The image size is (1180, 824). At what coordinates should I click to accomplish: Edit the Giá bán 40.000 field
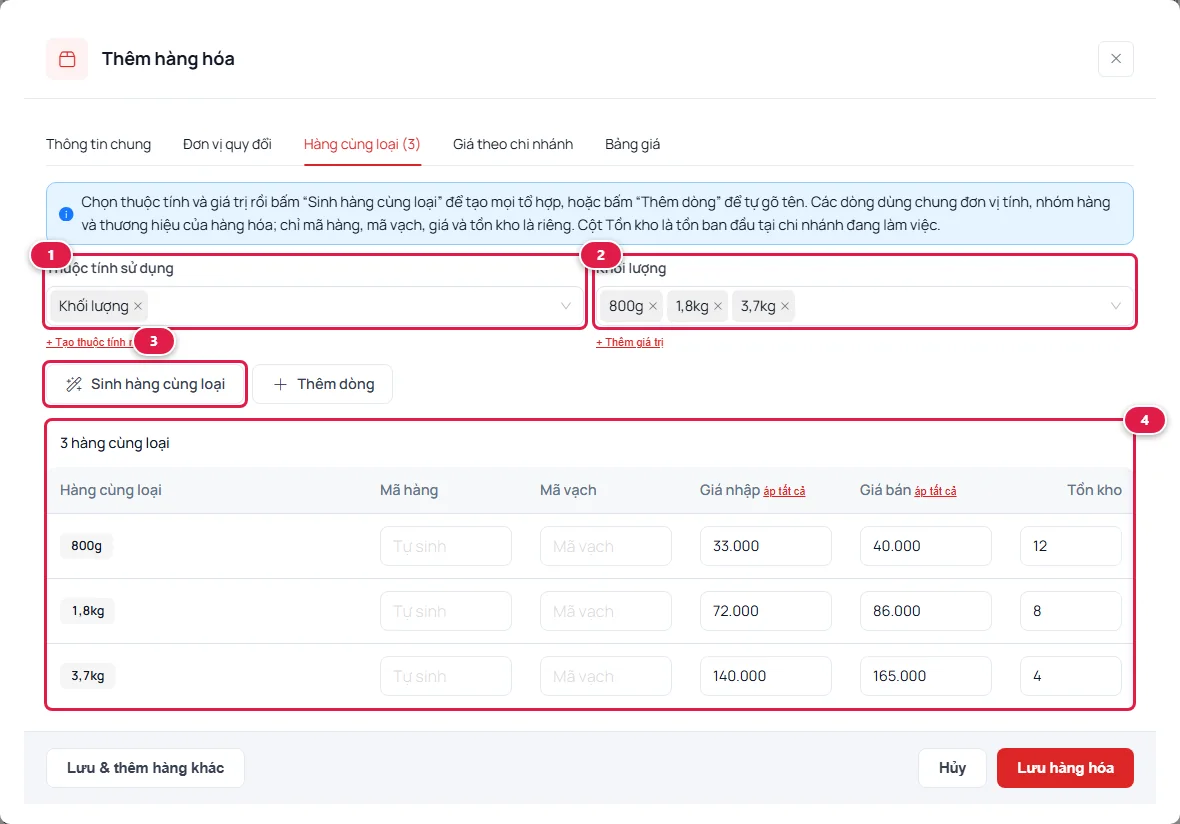926,546
